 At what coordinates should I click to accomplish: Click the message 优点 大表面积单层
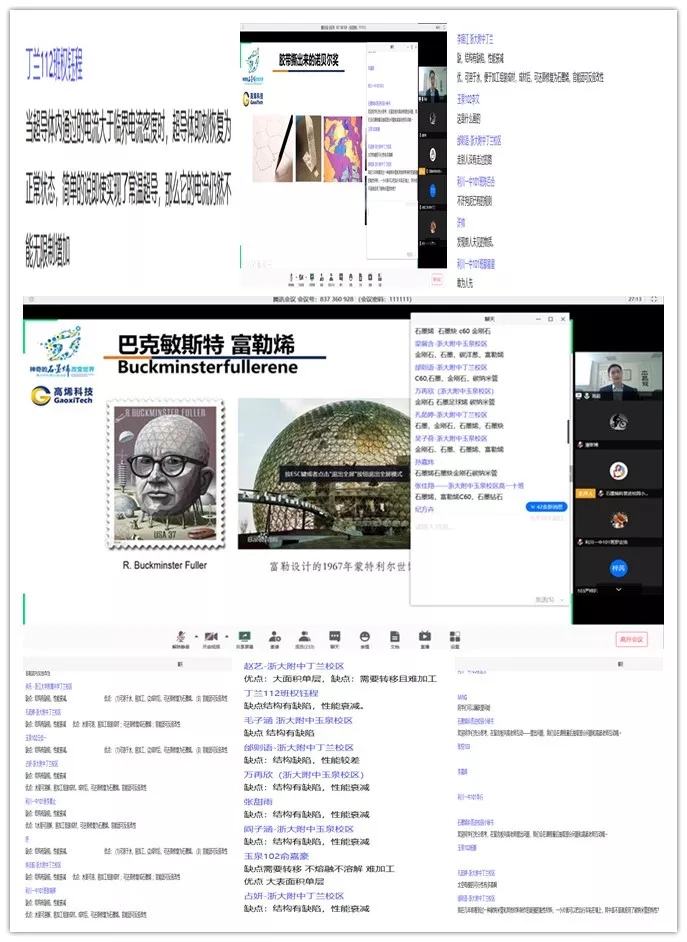click(284, 881)
